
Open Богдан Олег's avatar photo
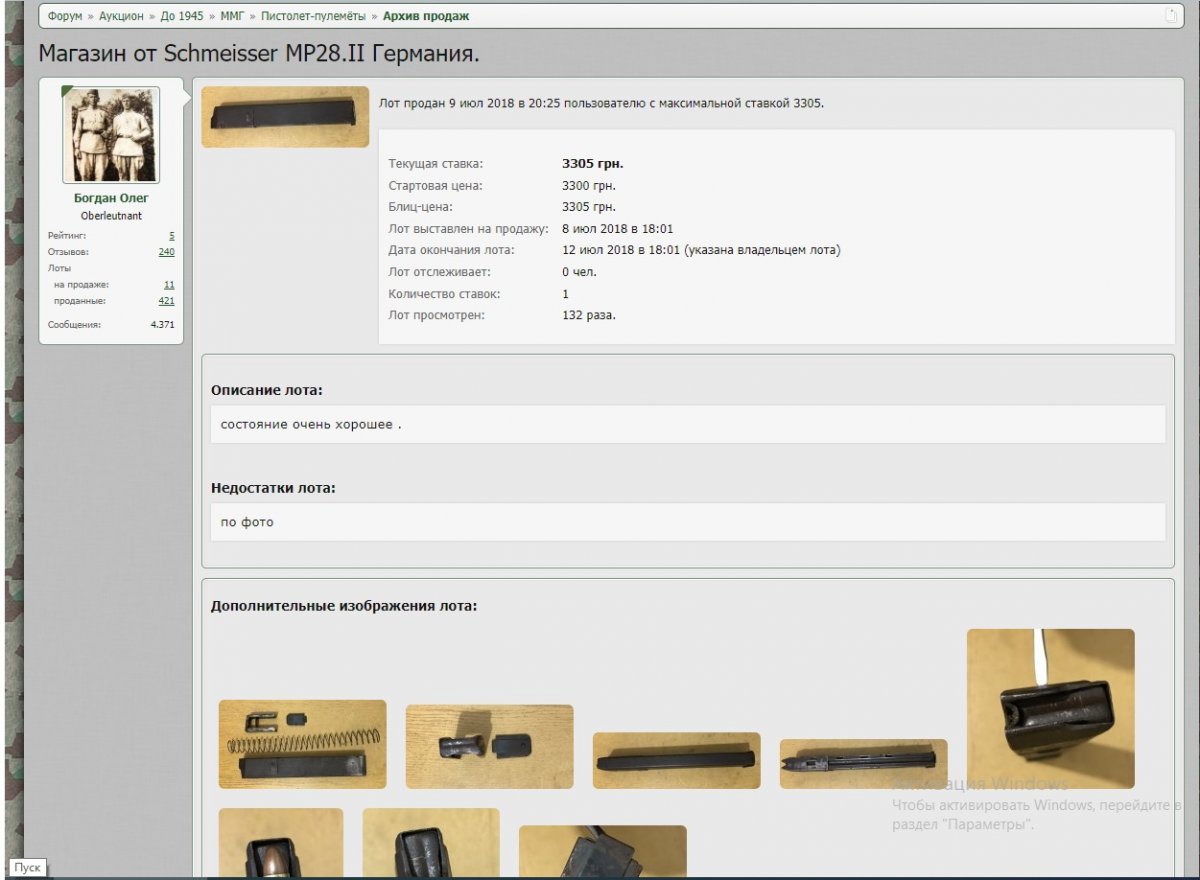coord(111,135)
